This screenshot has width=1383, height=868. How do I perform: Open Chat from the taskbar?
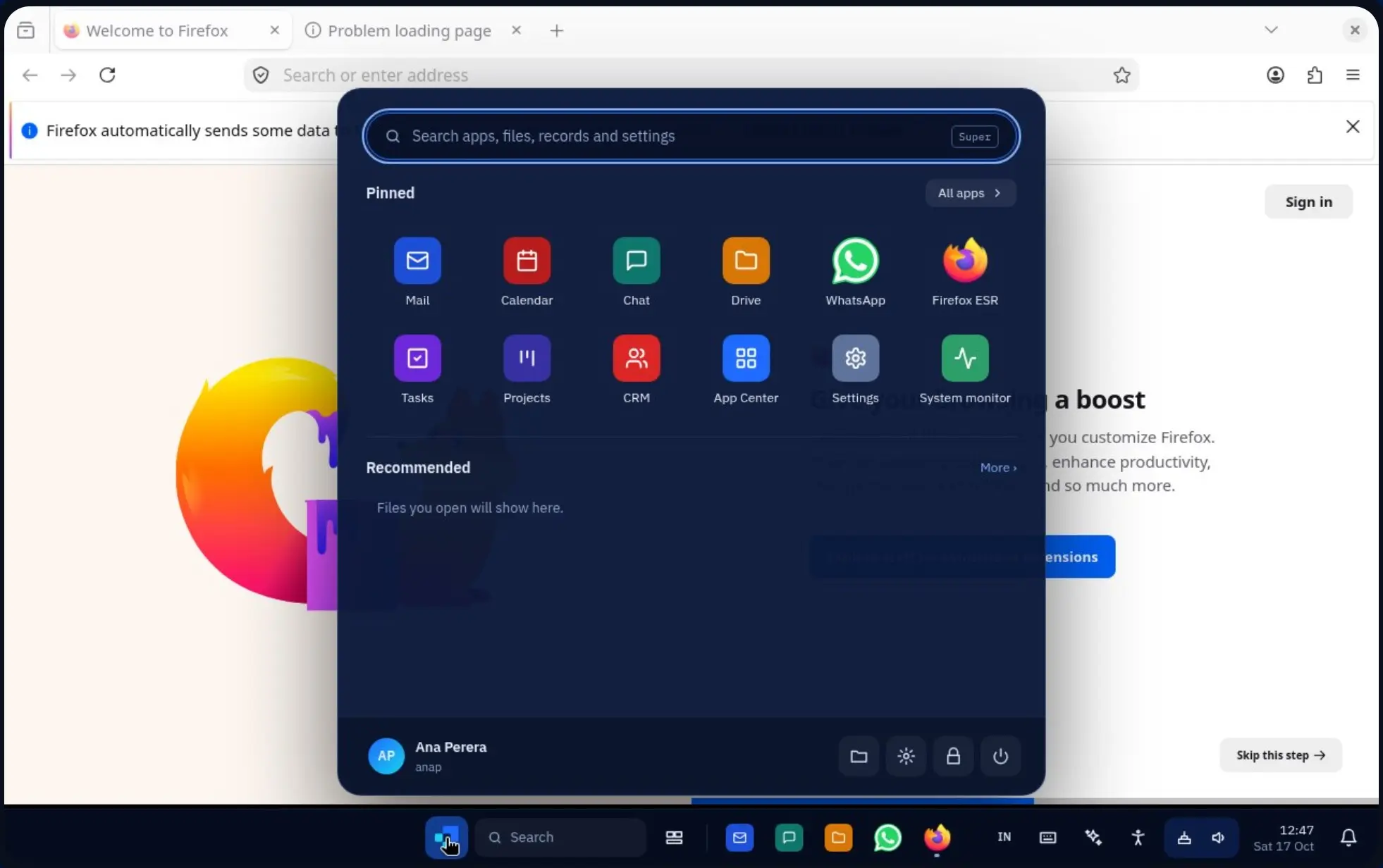(789, 838)
